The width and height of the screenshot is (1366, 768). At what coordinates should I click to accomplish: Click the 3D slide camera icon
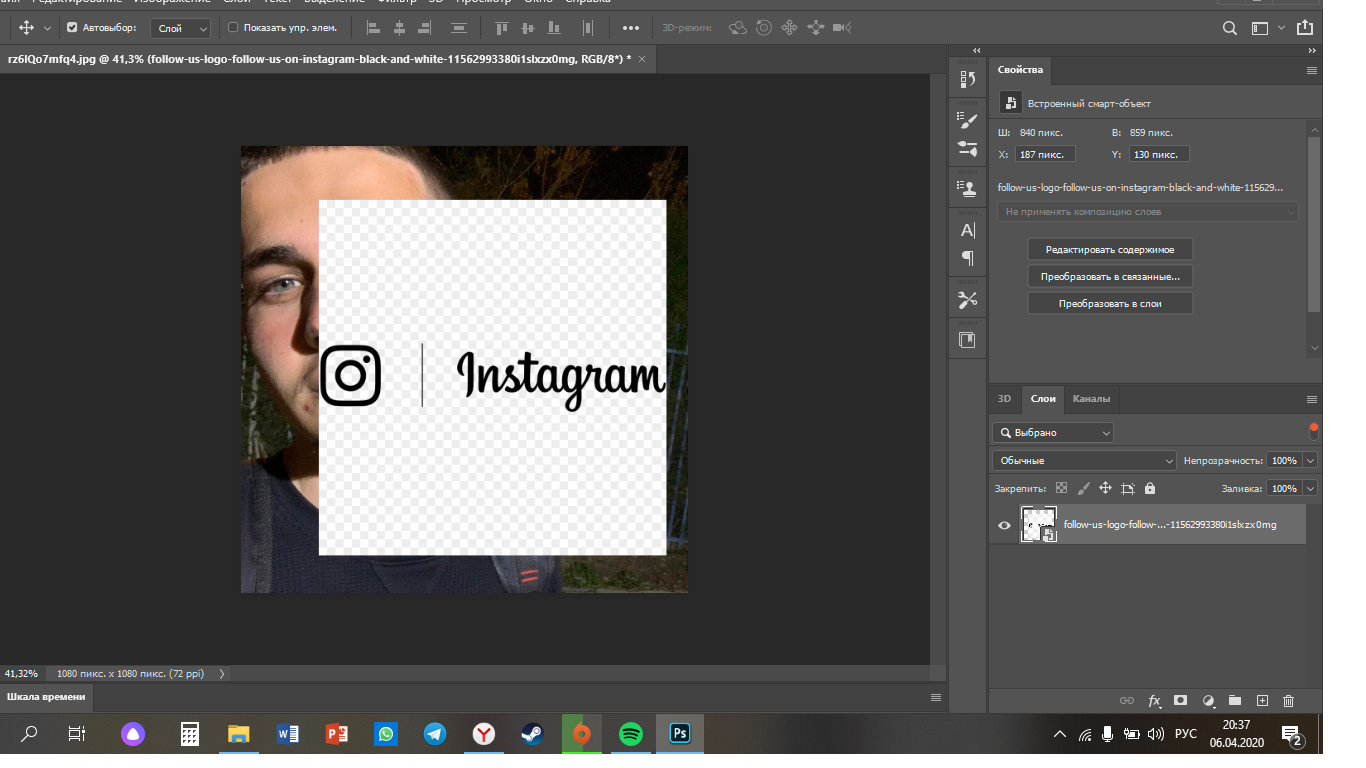tap(816, 28)
